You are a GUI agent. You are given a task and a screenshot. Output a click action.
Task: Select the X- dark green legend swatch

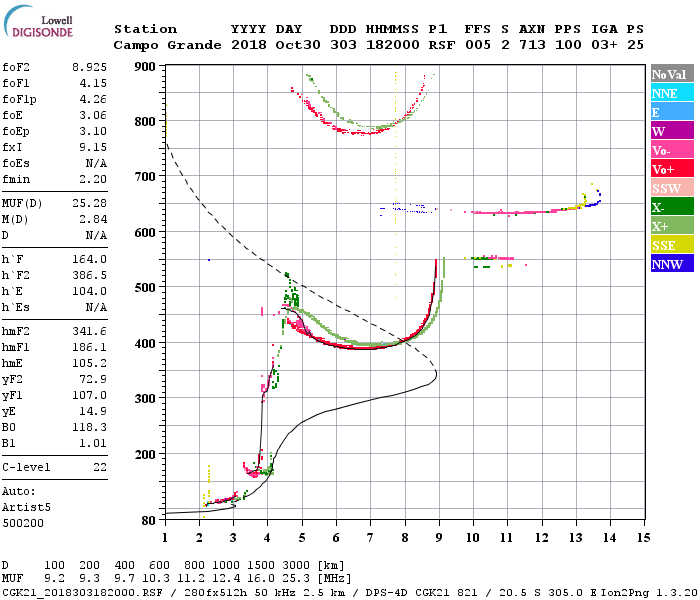click(672, 207)
